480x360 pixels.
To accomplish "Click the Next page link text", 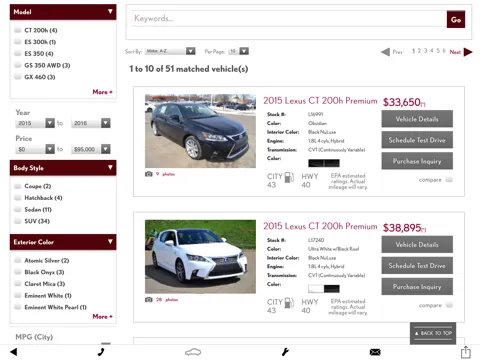I will (455, 52).
